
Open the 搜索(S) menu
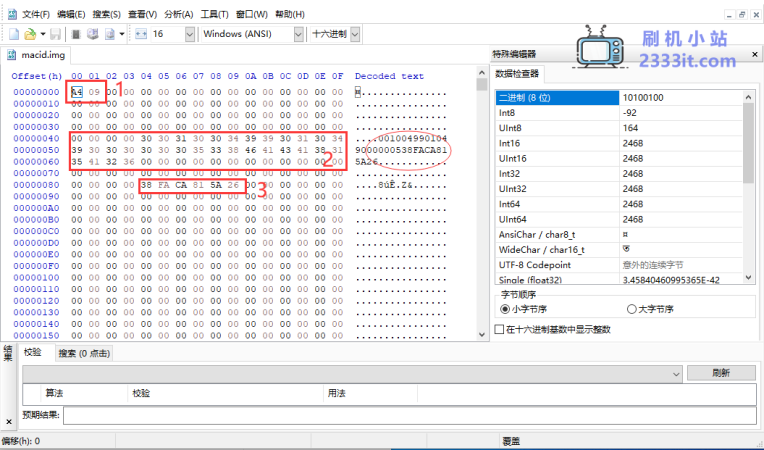point(107,14)
